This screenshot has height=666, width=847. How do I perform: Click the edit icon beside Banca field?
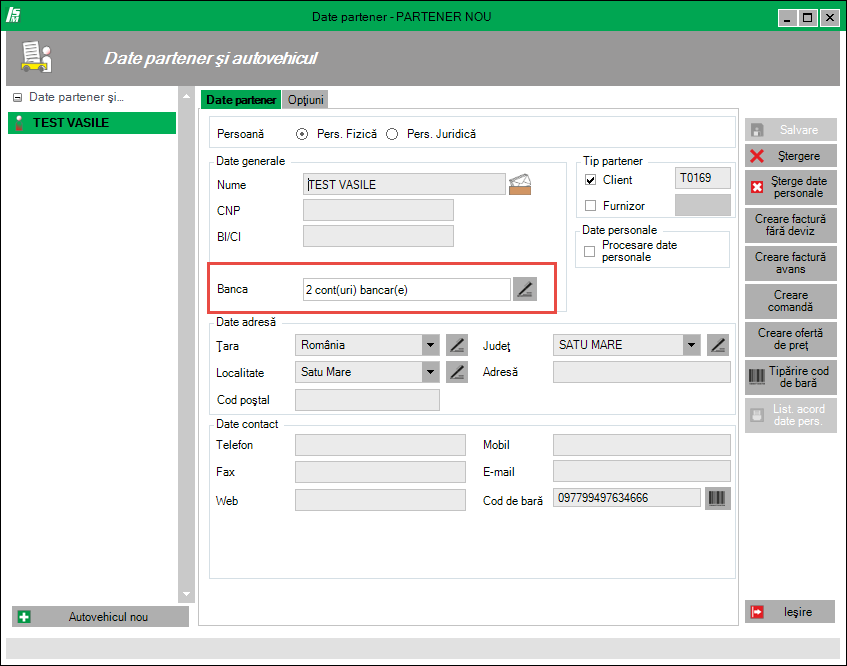525,289
